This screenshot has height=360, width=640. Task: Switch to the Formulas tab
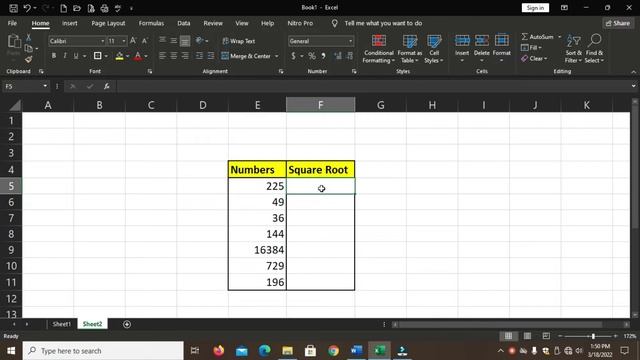(x=151, y=23)
